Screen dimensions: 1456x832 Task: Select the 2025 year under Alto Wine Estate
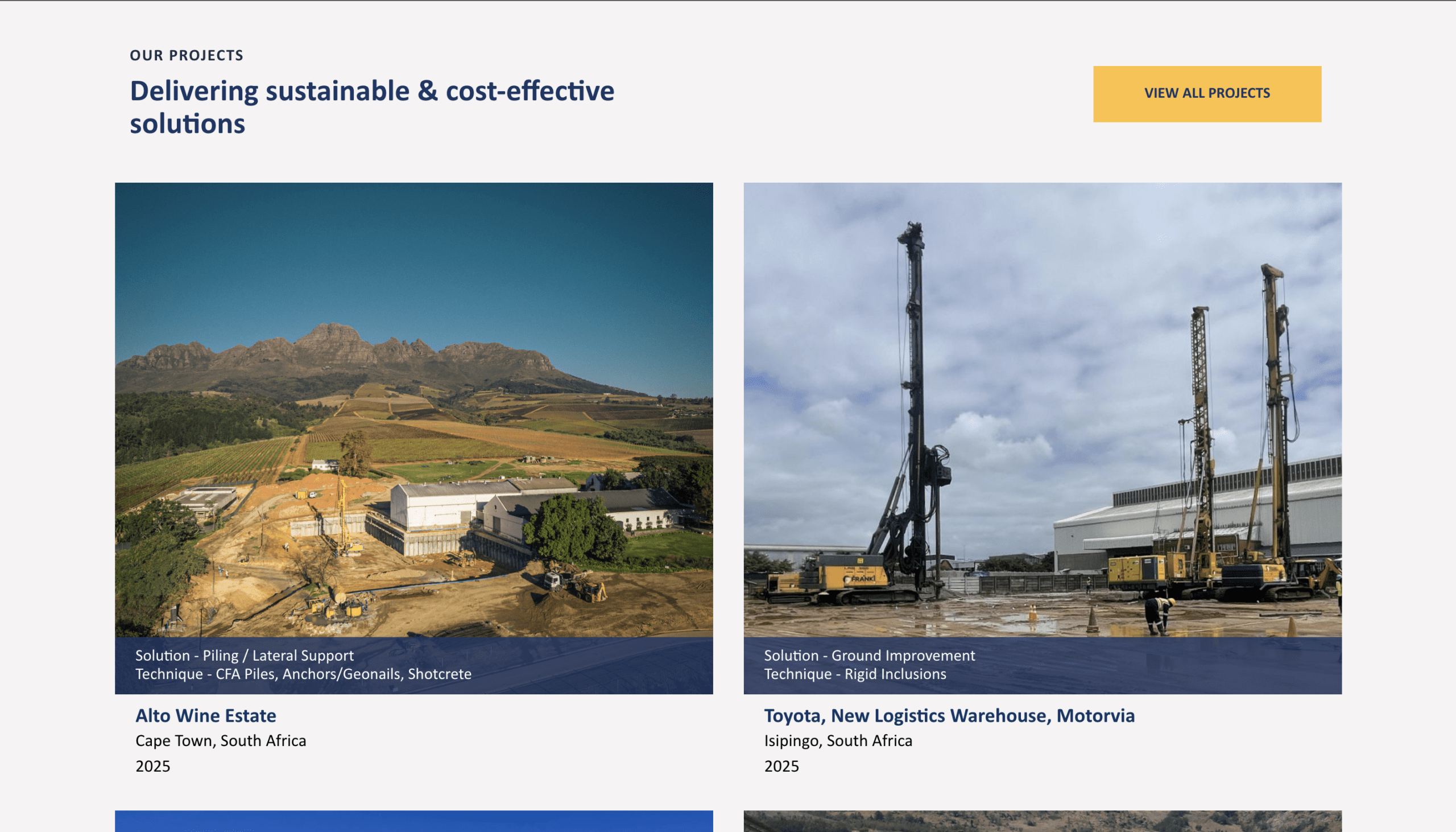pos(152,767)
